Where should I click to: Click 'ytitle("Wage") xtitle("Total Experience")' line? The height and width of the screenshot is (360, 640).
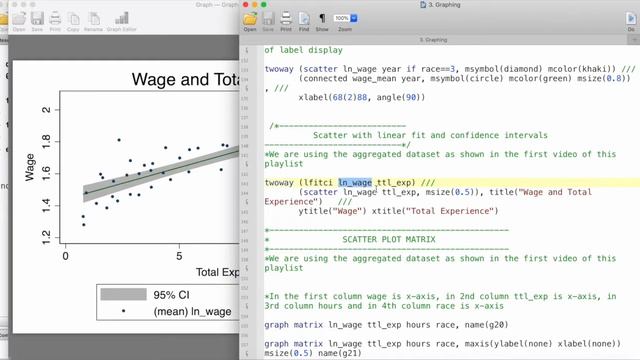(x=398, y=211)
